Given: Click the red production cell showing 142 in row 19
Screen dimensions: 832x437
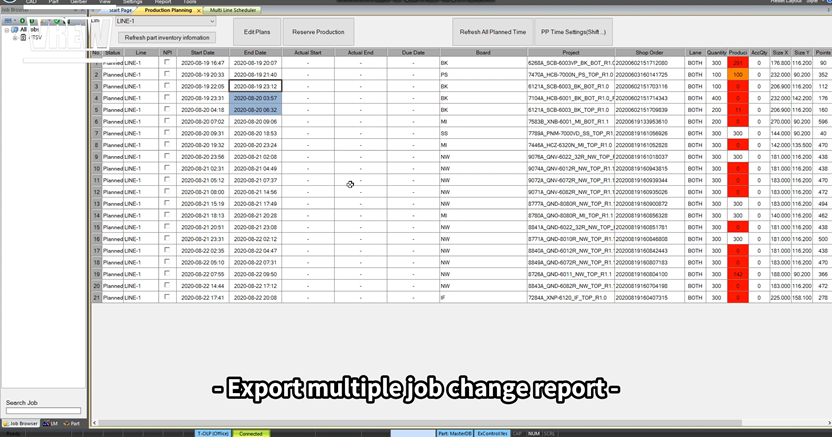Looking at the screenshot, I should click(738, 274).
